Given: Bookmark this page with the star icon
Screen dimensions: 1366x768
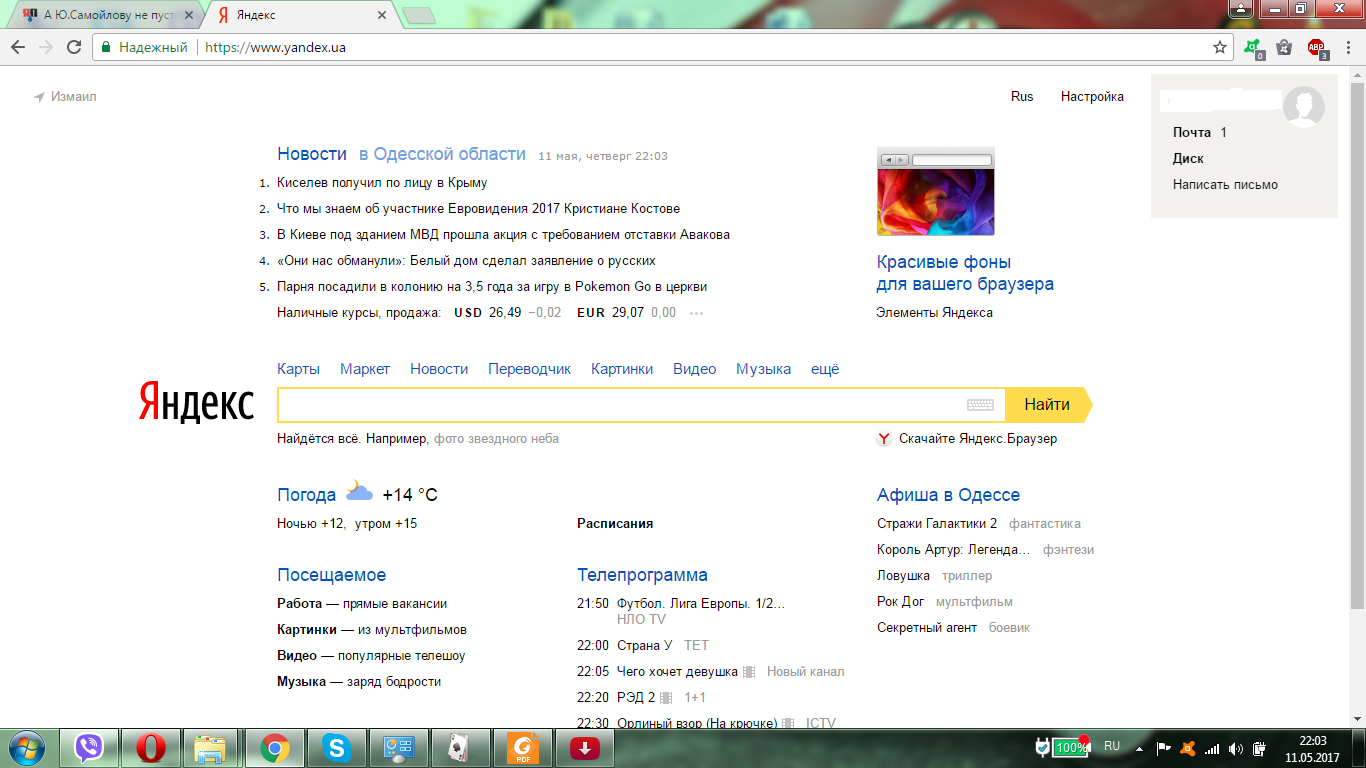Looking at the screenshot, I should tap(1220, 47).
